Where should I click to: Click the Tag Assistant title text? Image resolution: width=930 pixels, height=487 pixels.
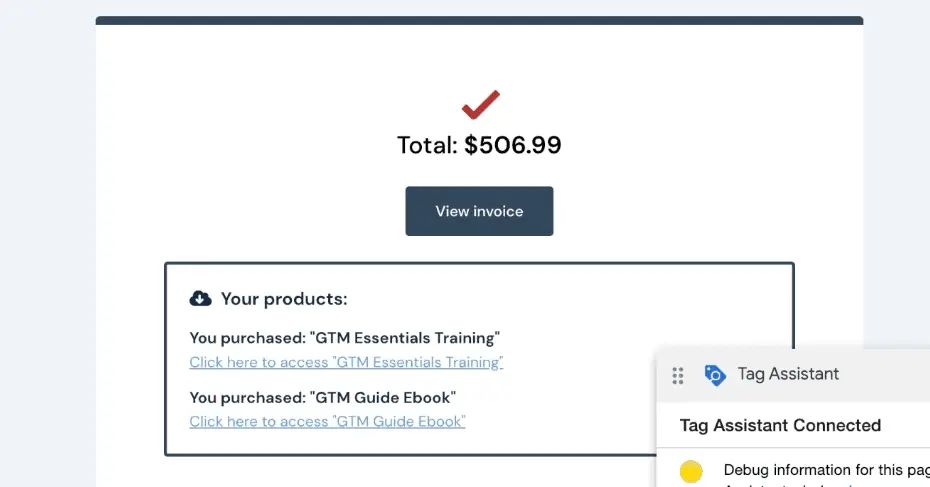pos(788,374)
